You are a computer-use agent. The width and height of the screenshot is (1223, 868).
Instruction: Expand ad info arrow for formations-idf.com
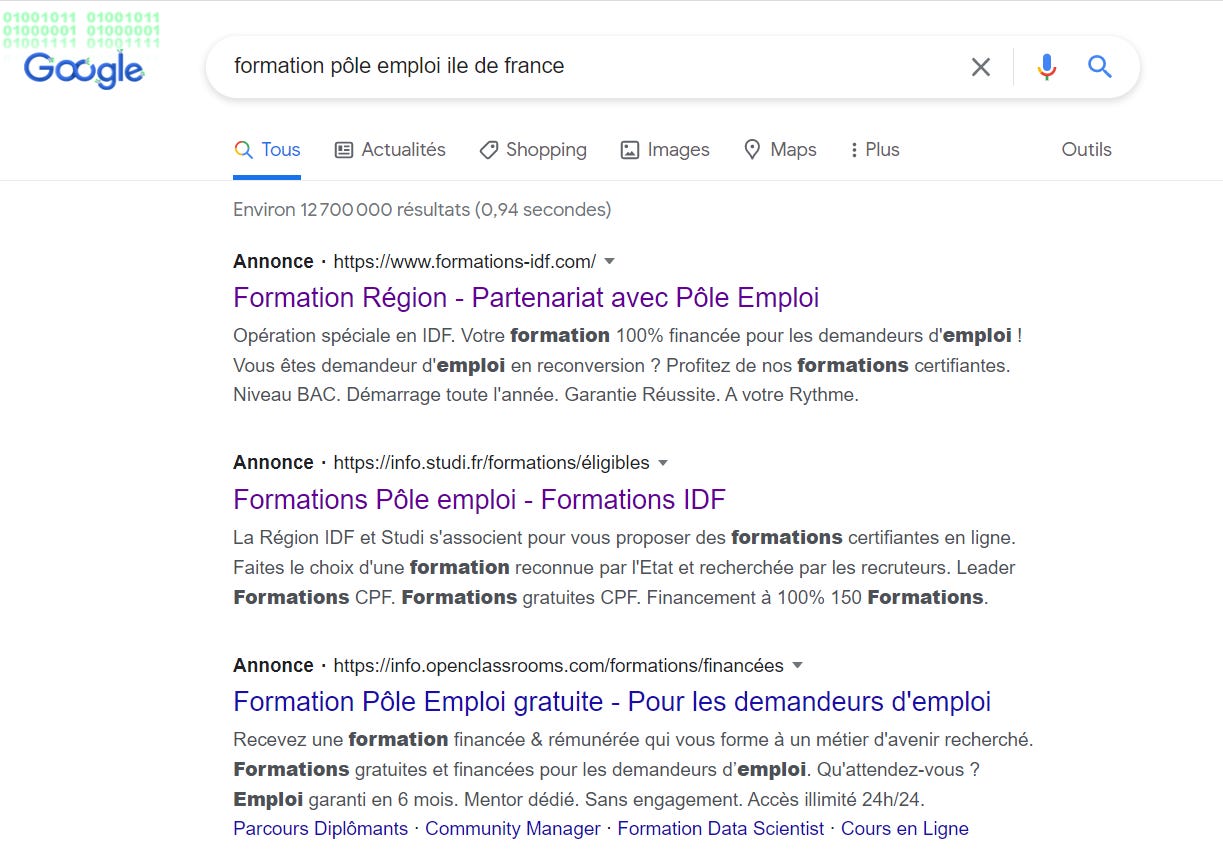pos(610,261)
